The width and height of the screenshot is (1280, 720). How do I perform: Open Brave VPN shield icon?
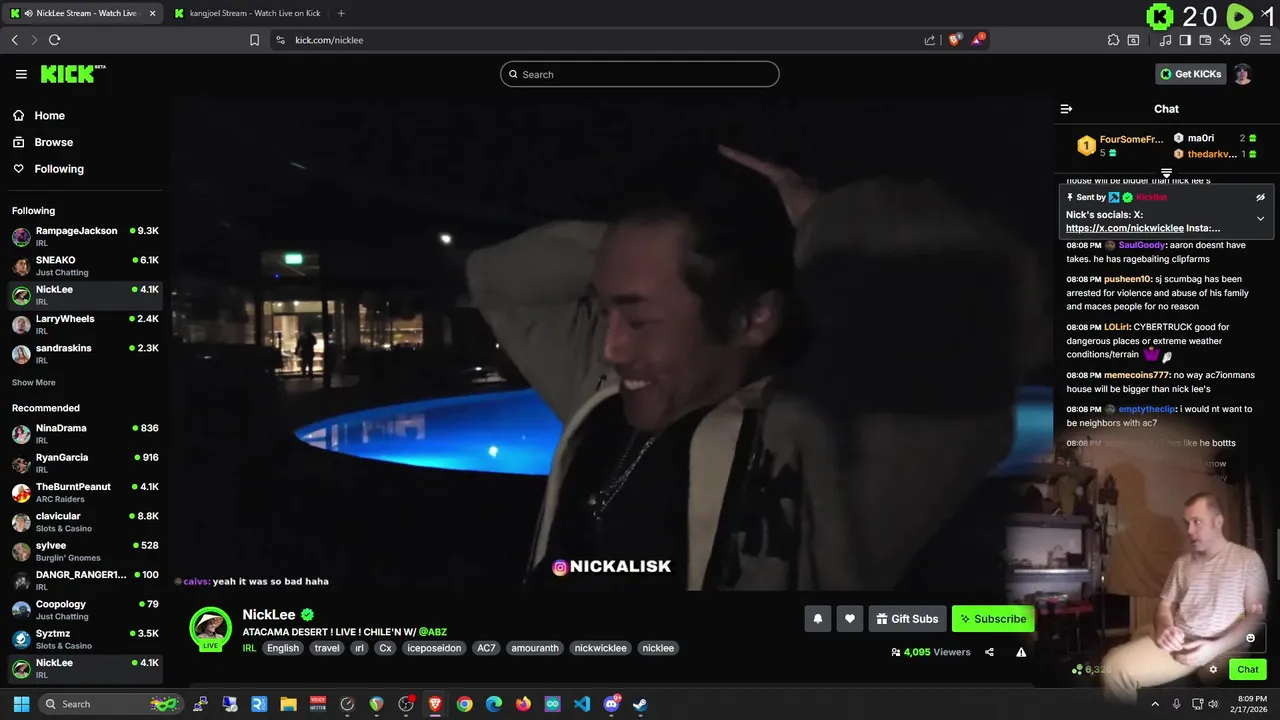(x=1245, y=40)
